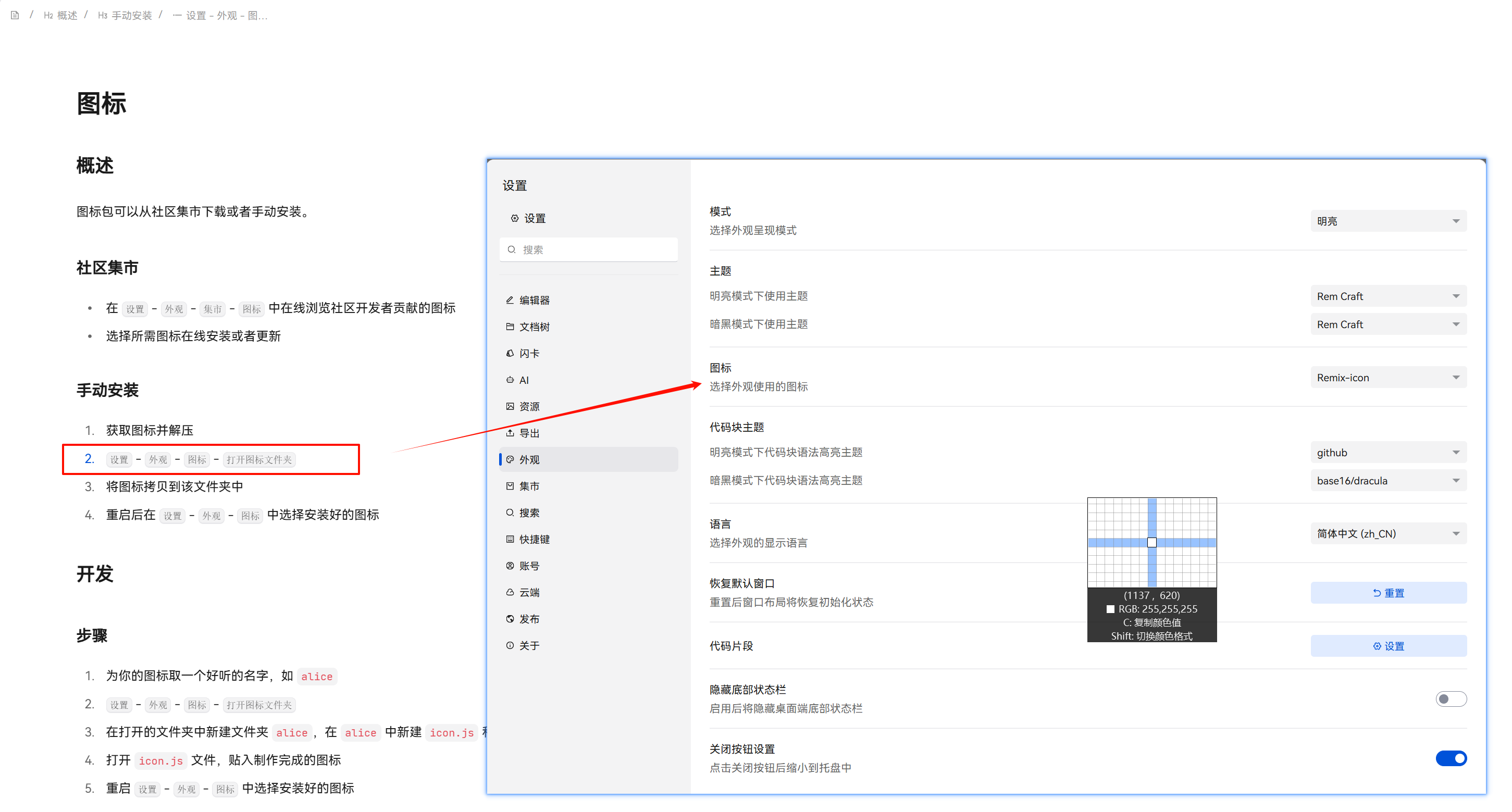Click the image icon beside 资源
This screenshot has width=1512, height=812.
pos(510,406)
